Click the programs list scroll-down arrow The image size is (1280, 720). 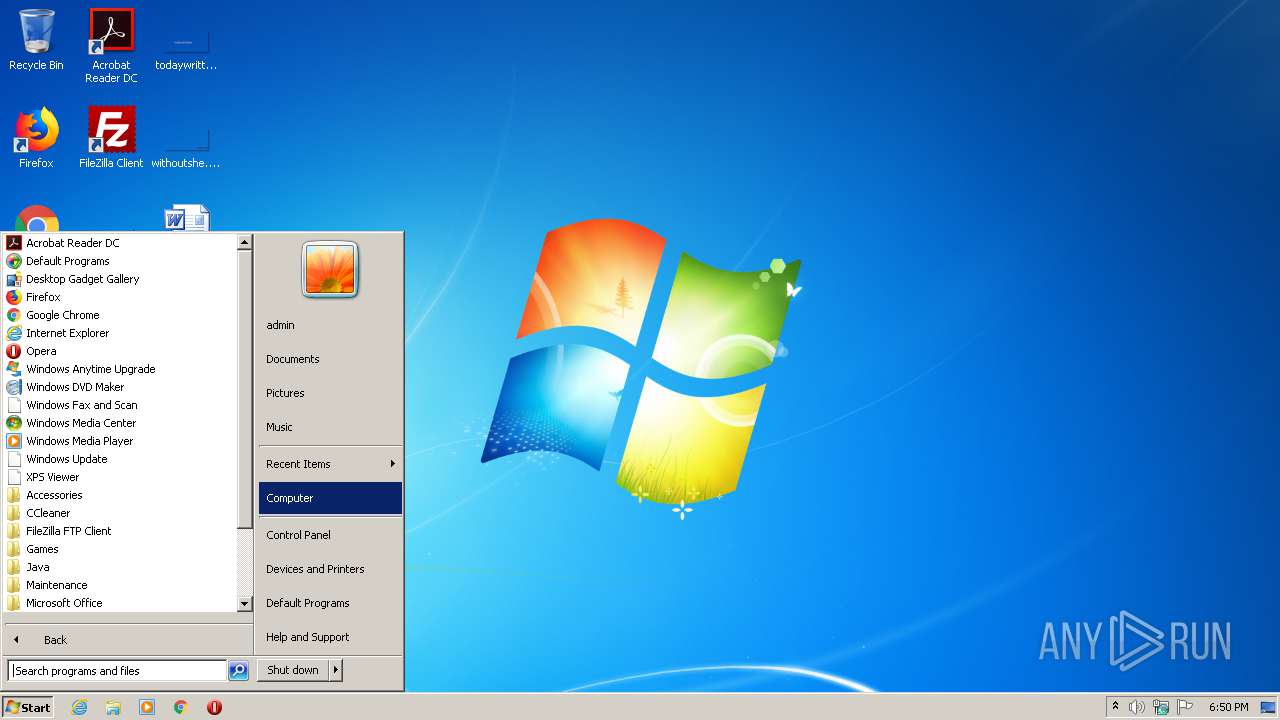[x=244, y=604]
